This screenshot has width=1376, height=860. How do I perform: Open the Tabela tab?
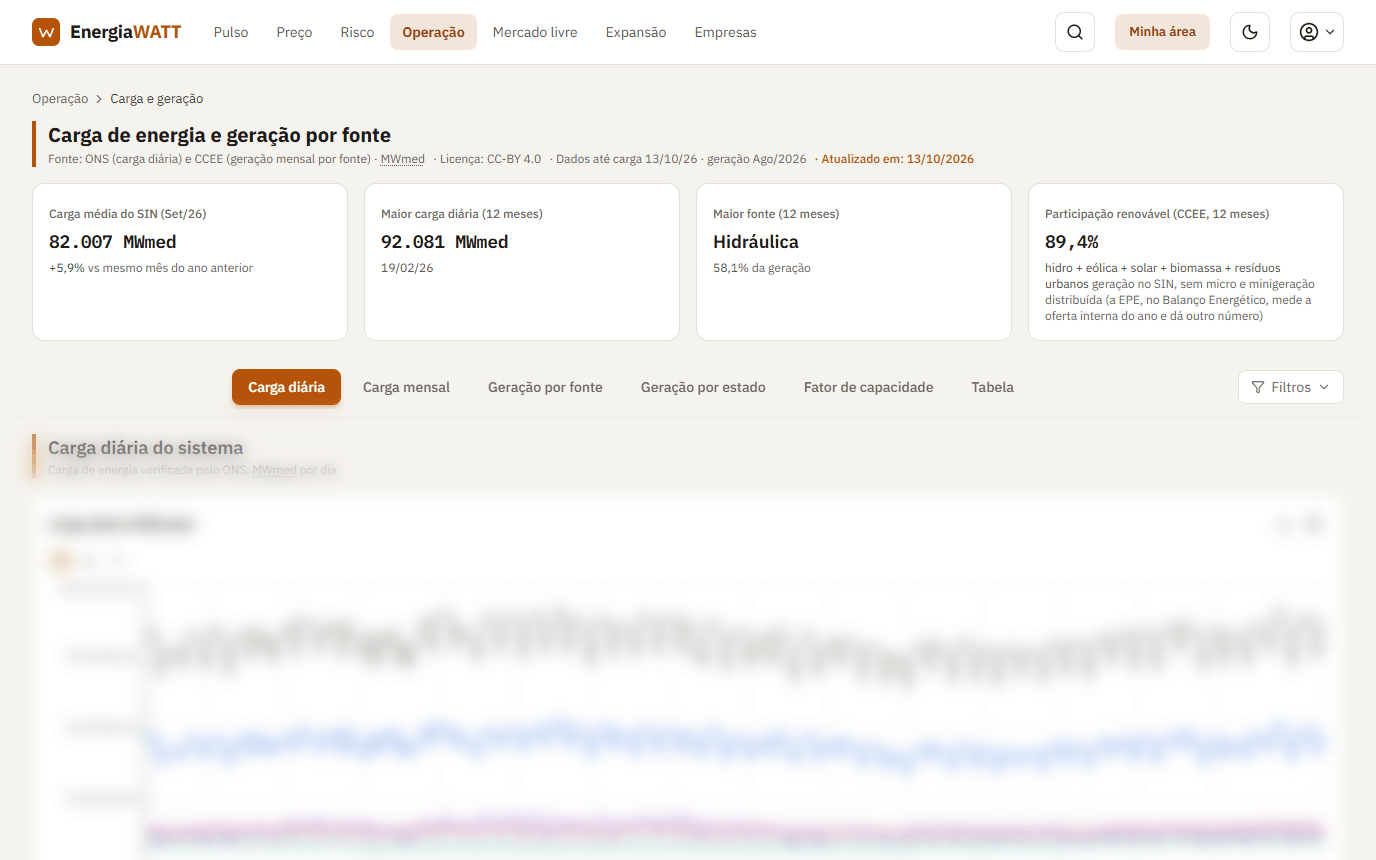coord(993,387)
